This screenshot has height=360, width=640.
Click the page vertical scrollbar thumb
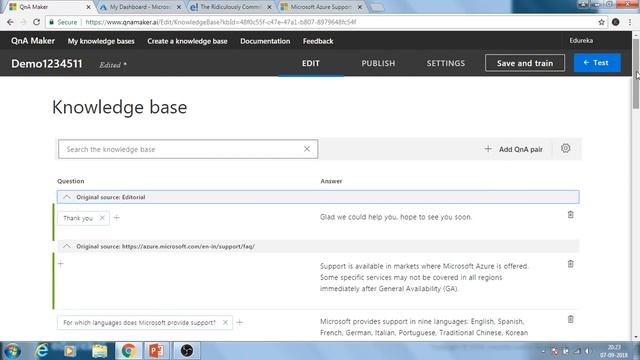tap(636, 73)
